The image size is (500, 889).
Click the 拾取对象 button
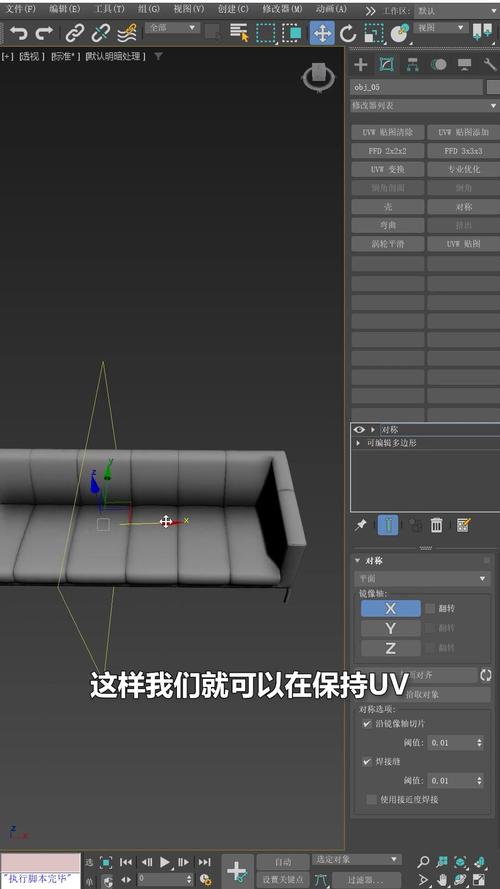422,694
